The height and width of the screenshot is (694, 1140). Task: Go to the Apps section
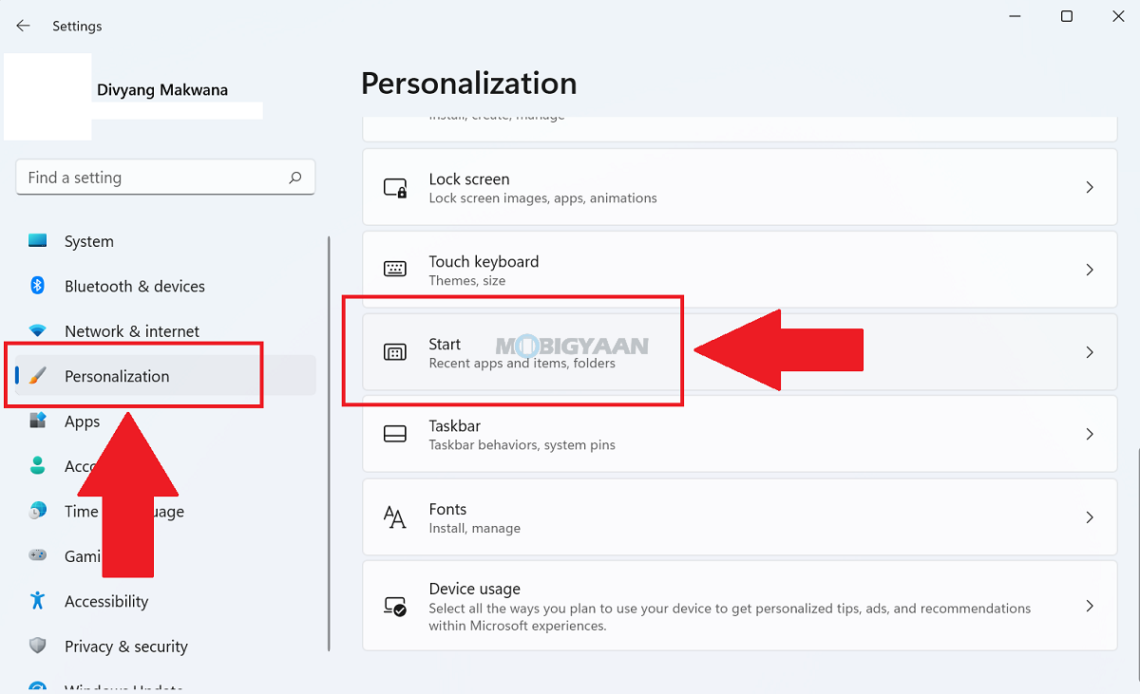(82, 421)
